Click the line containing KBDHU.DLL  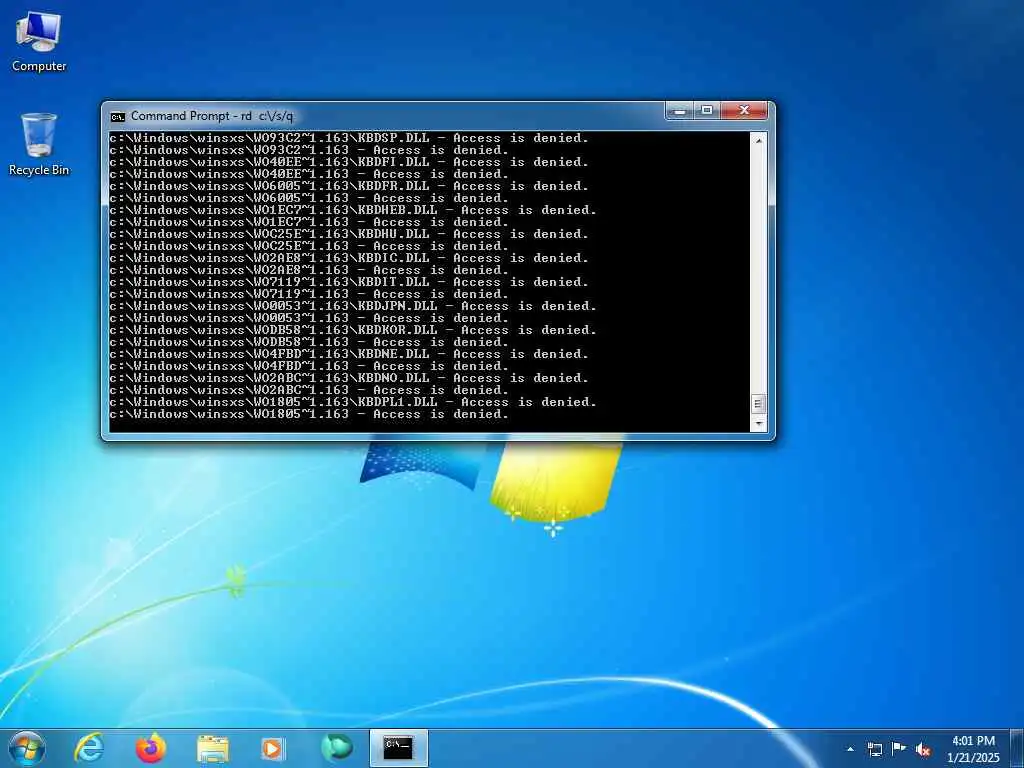(x=349, y=234)
